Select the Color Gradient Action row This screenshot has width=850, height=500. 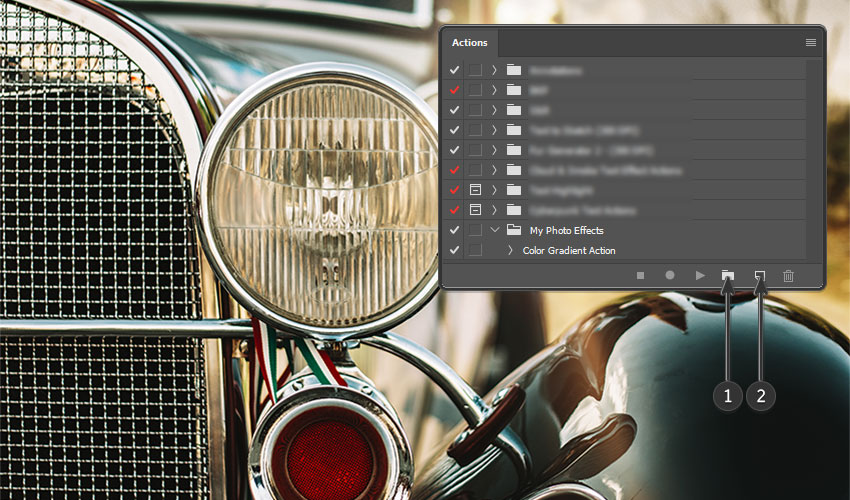coord(624,250)
